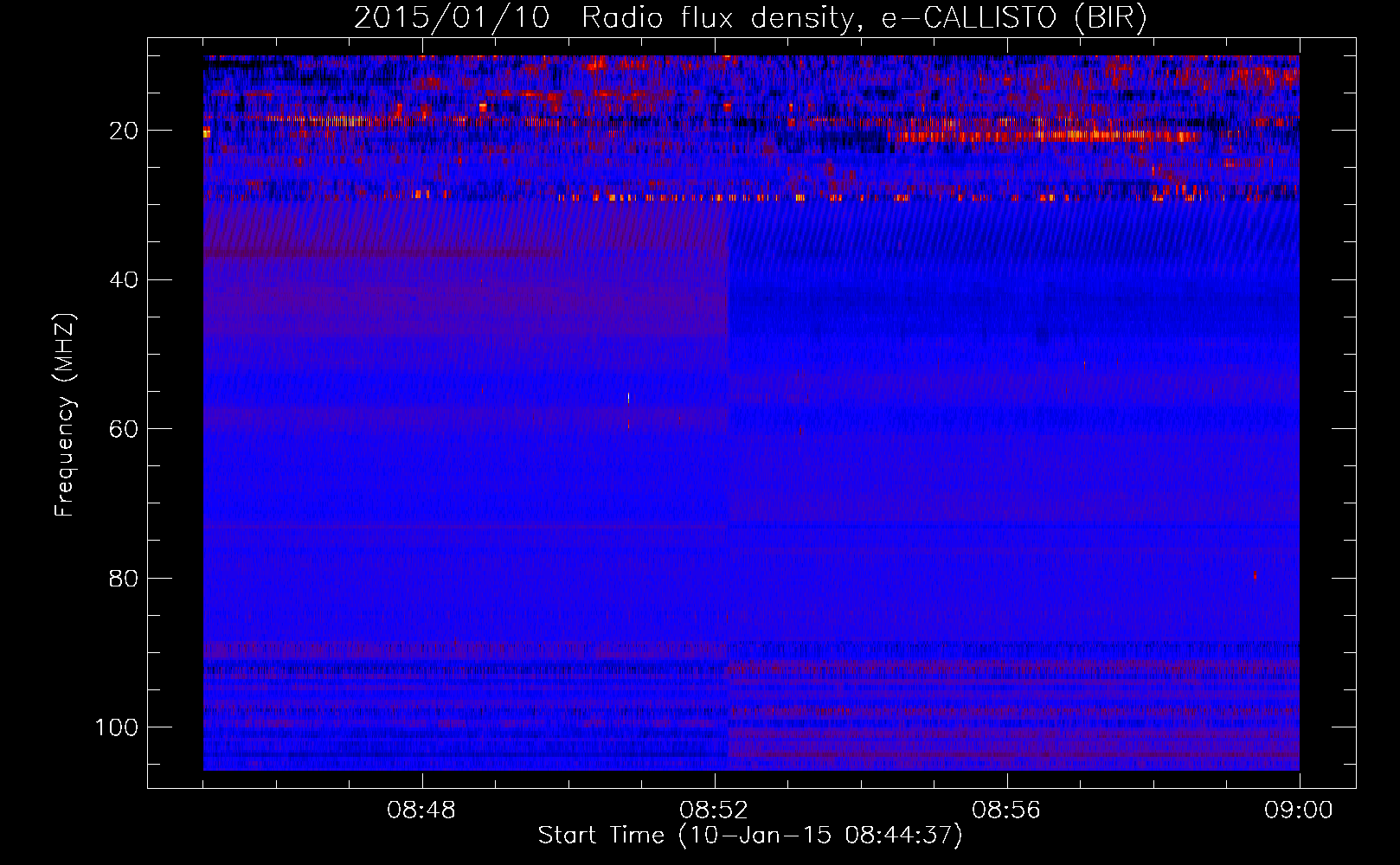Click the 'Frequency (MHZ)' axis label

point(65,414)
